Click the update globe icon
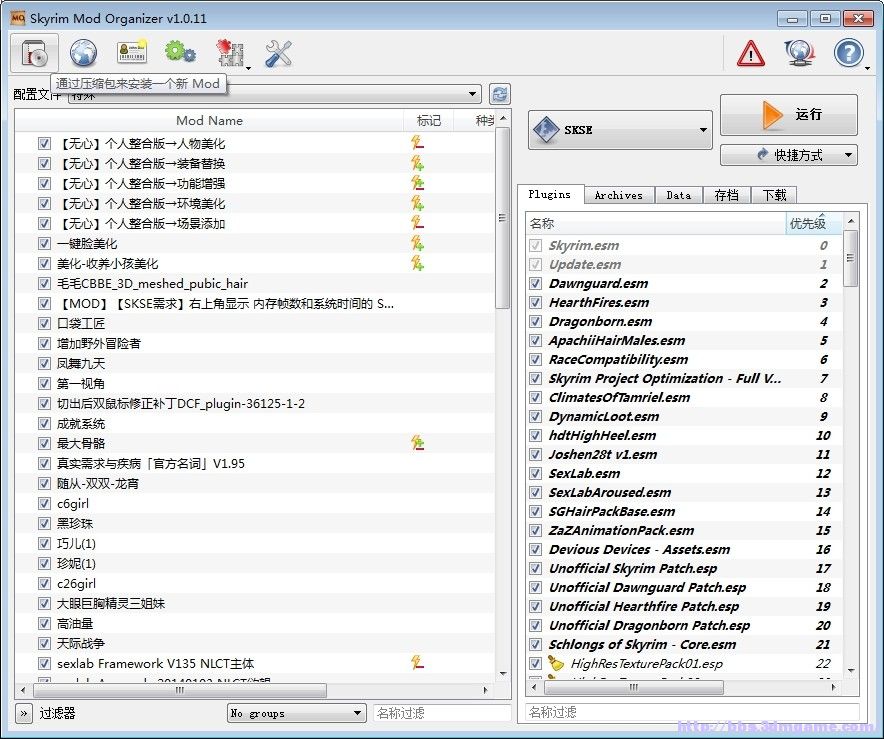Viewport: 884px width, 739px height. click(799, 54)
